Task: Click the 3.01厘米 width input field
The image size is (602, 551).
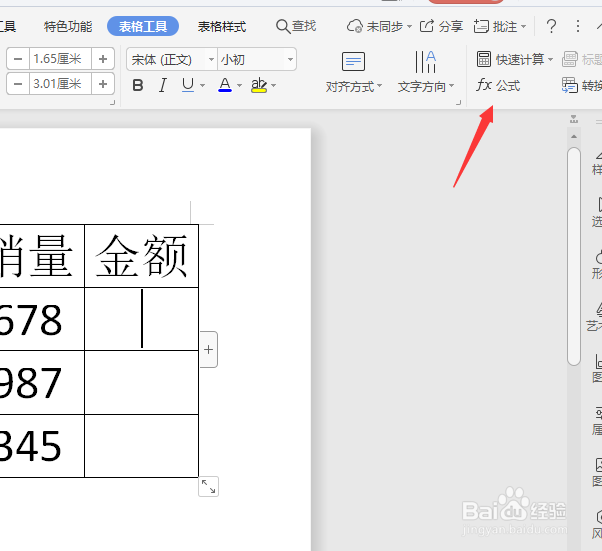Action: (x=60, y=84)
